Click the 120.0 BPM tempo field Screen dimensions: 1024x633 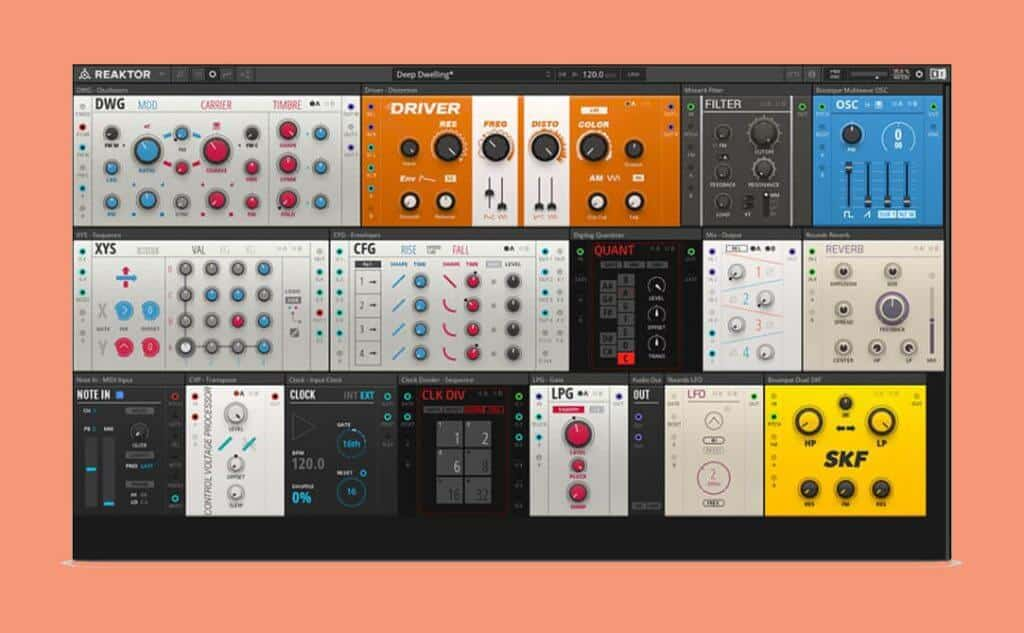click(592, 74)
